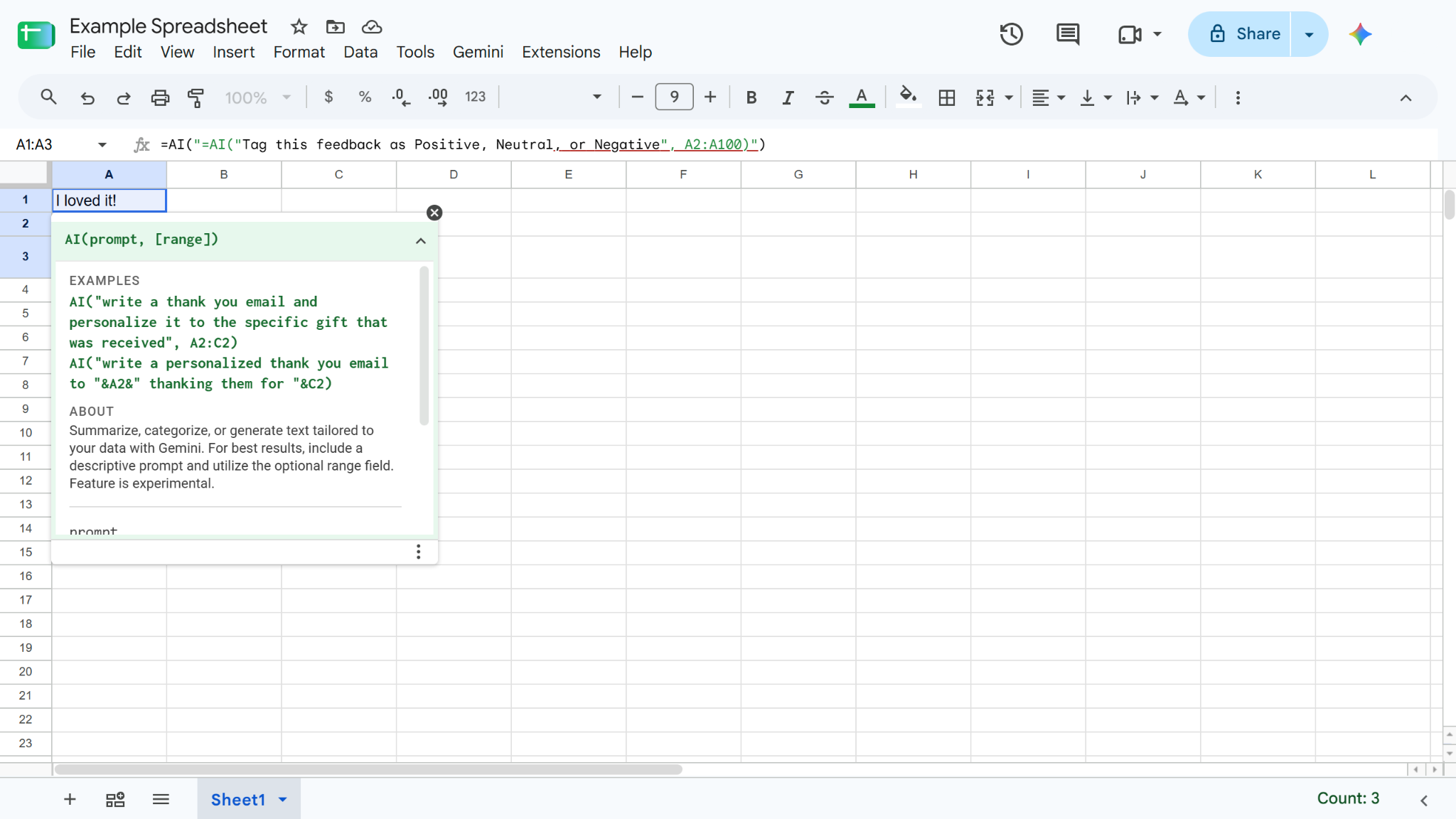Open the Data menu
Screen dimensions: 1456x819
click(x=360, y=52)
